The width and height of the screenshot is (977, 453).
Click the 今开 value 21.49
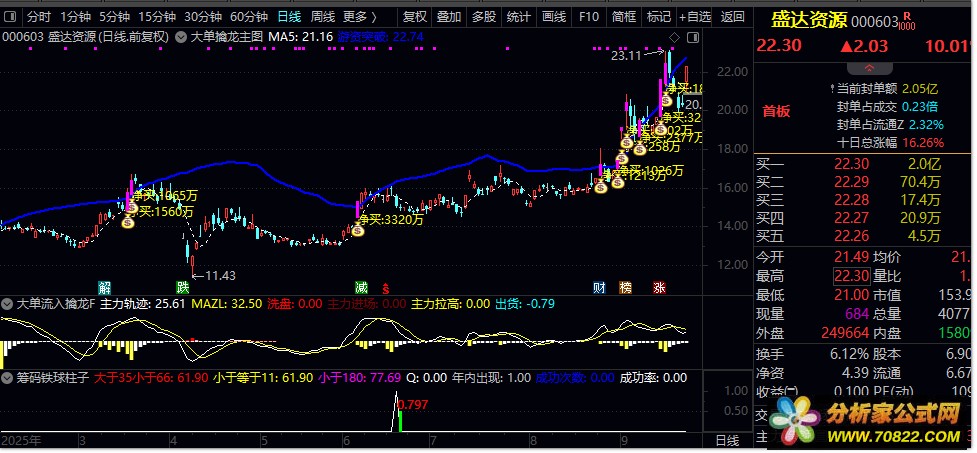pos(851,257)
